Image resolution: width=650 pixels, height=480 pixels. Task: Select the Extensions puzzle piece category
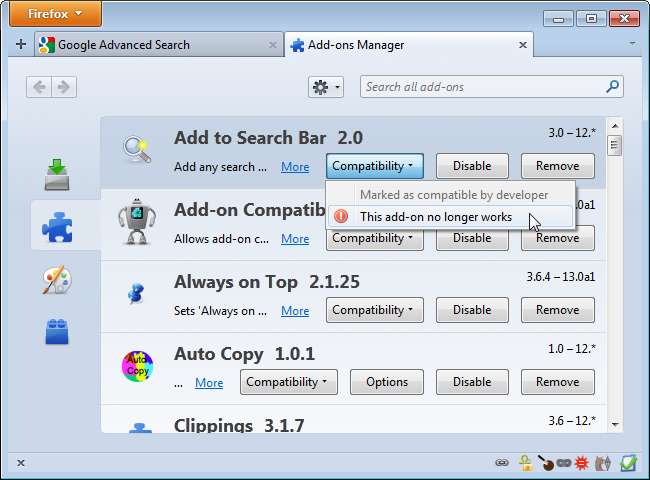(57, 227)
